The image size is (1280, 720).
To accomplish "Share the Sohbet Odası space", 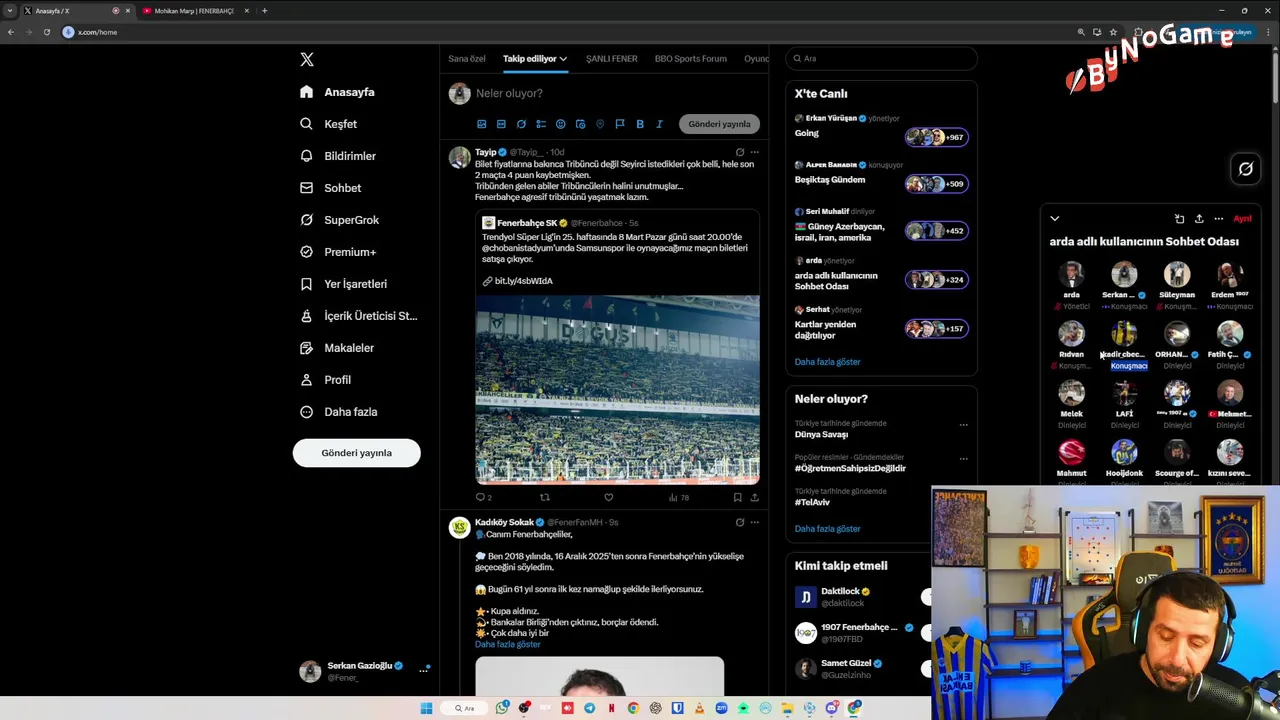I will (1199, 218).
